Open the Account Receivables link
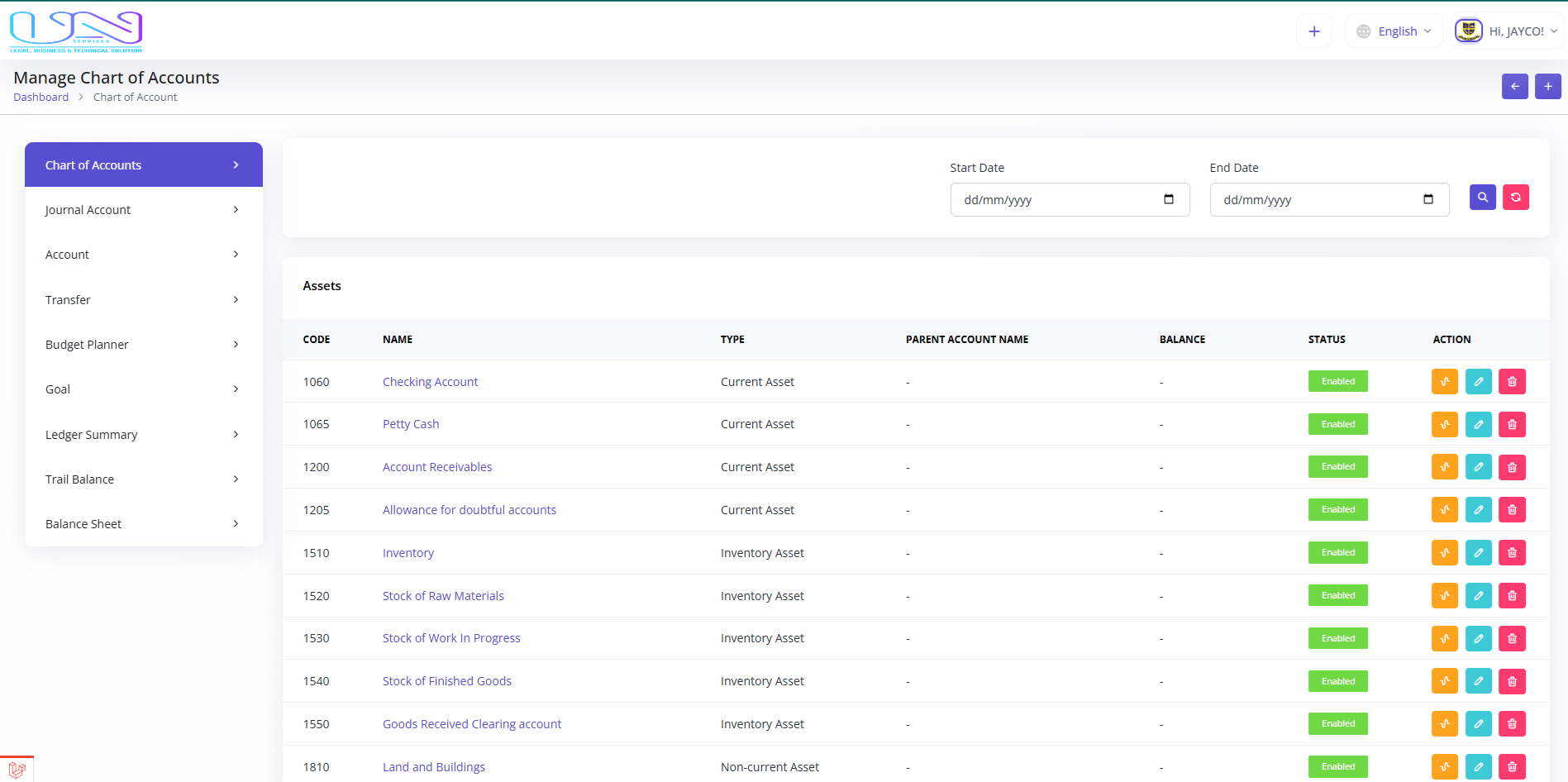The image size is (1568, 782). (x=436, y=467)
